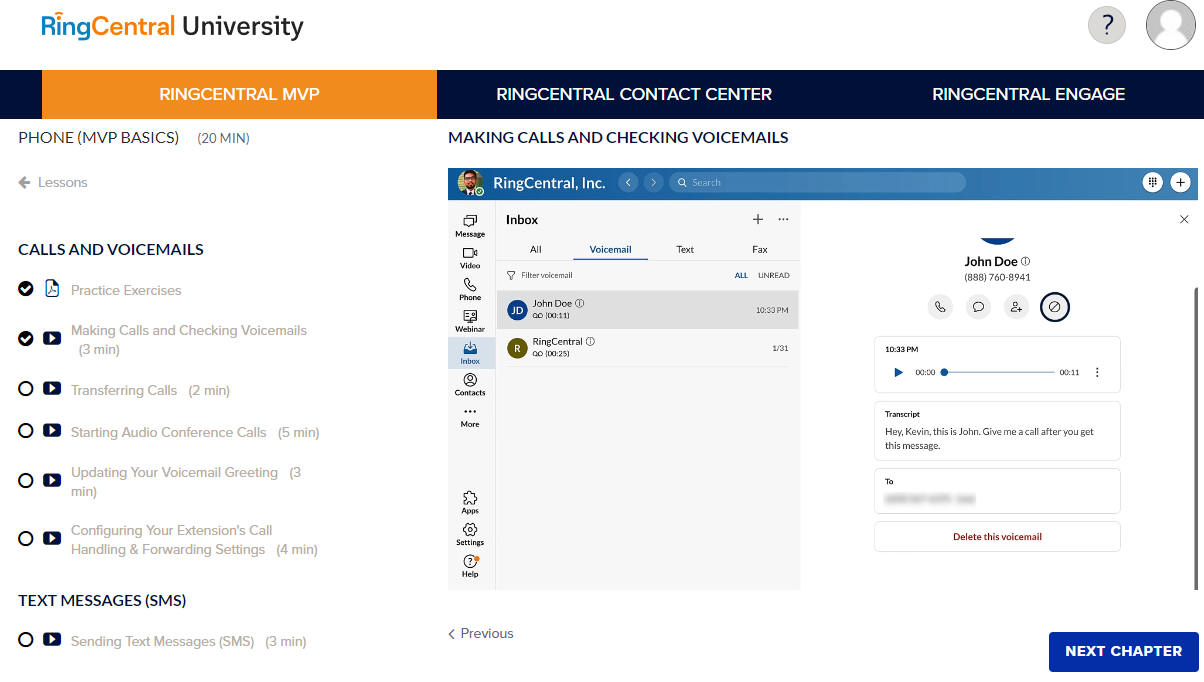
Task: Open voicemail player three-dot menu
Action: [1097, 372]
